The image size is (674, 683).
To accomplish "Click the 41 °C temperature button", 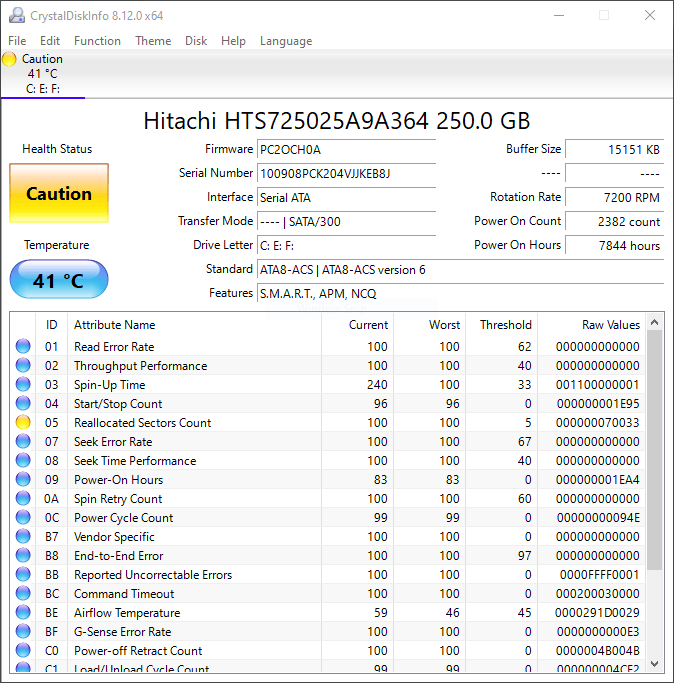I will [59, 279].
